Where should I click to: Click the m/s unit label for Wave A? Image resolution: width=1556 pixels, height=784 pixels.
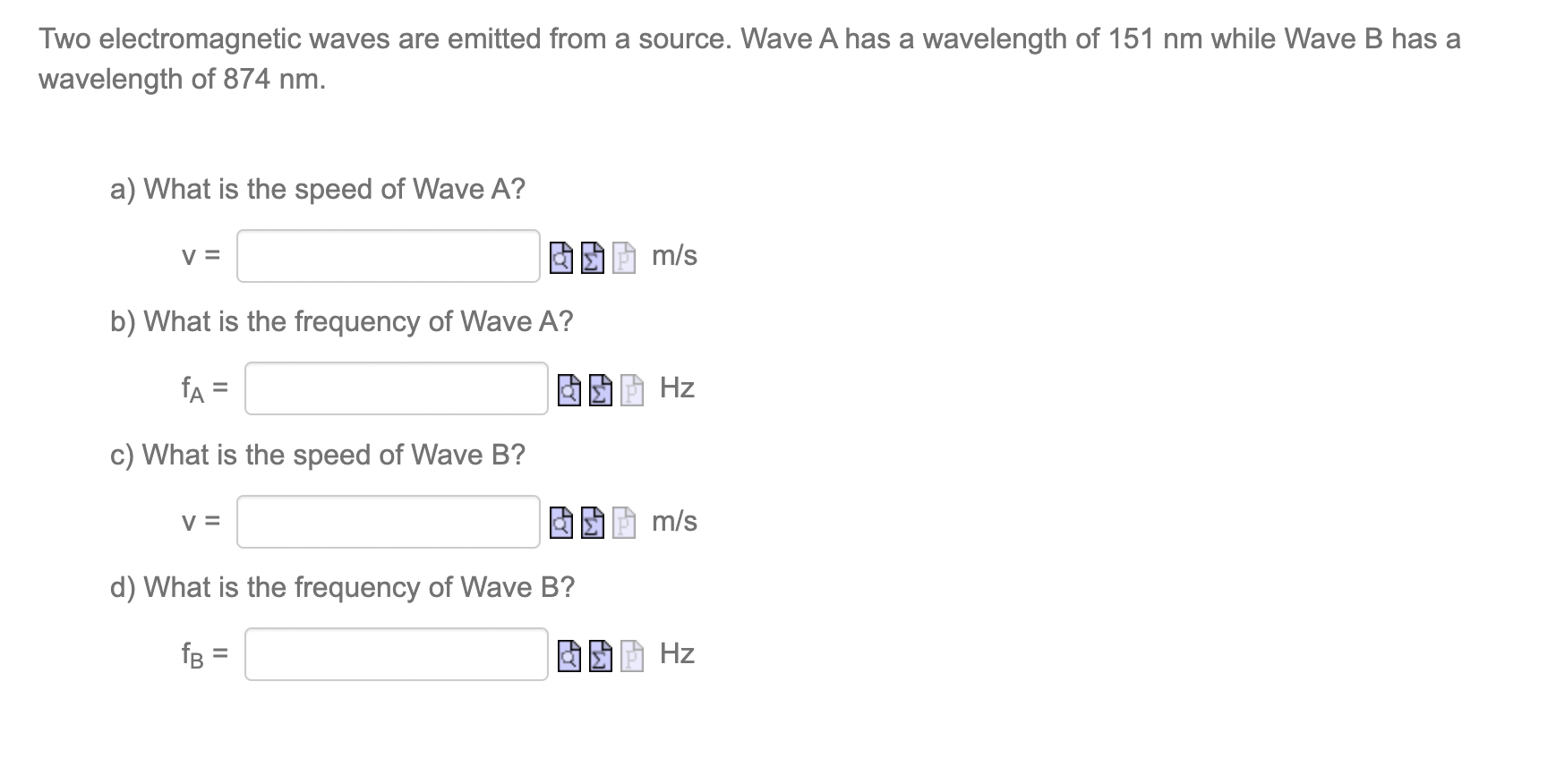tap(674, 259)
